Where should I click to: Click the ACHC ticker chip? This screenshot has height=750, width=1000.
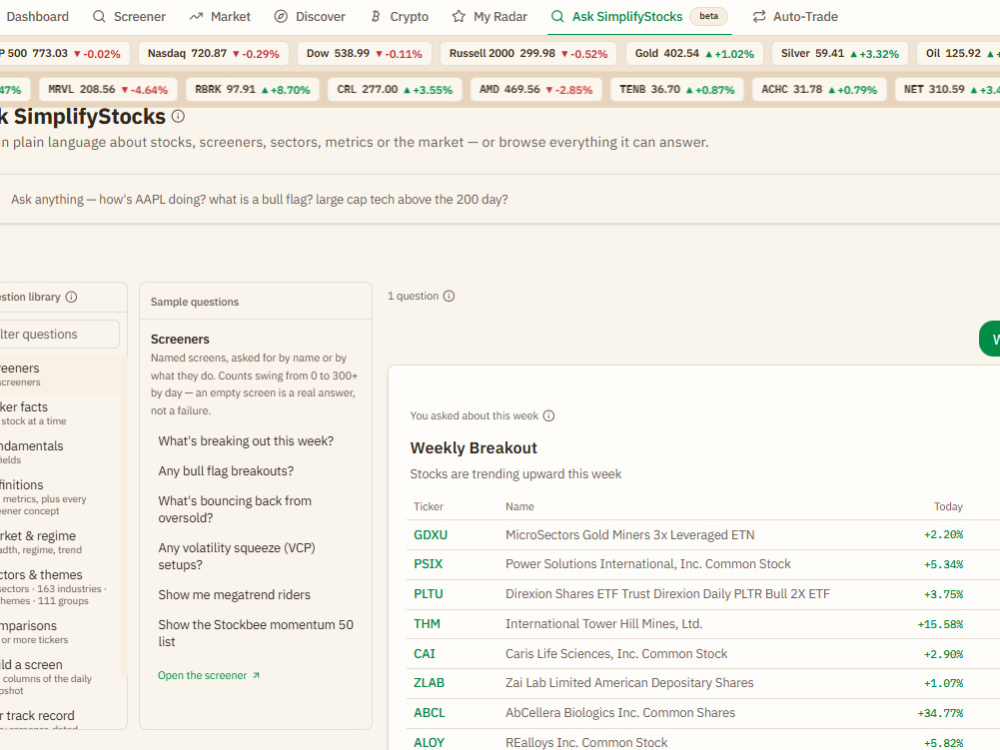click(819, 90)
